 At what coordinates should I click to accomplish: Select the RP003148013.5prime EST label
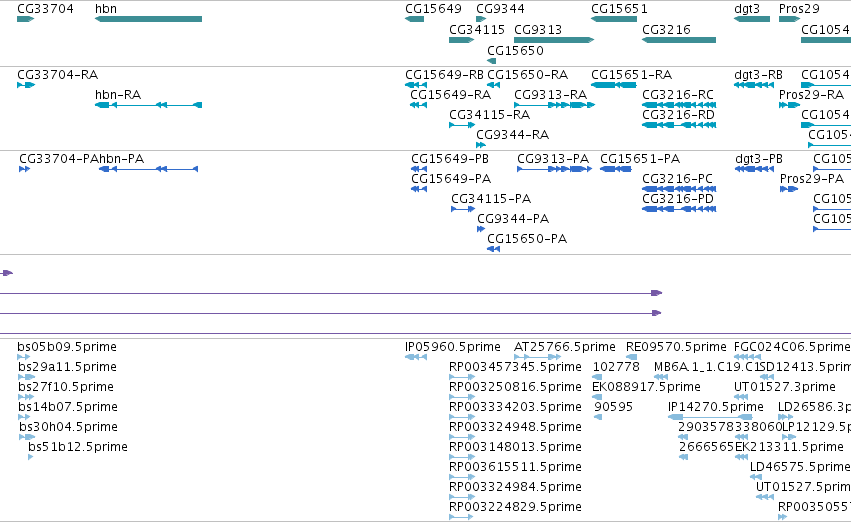(515, 447)
